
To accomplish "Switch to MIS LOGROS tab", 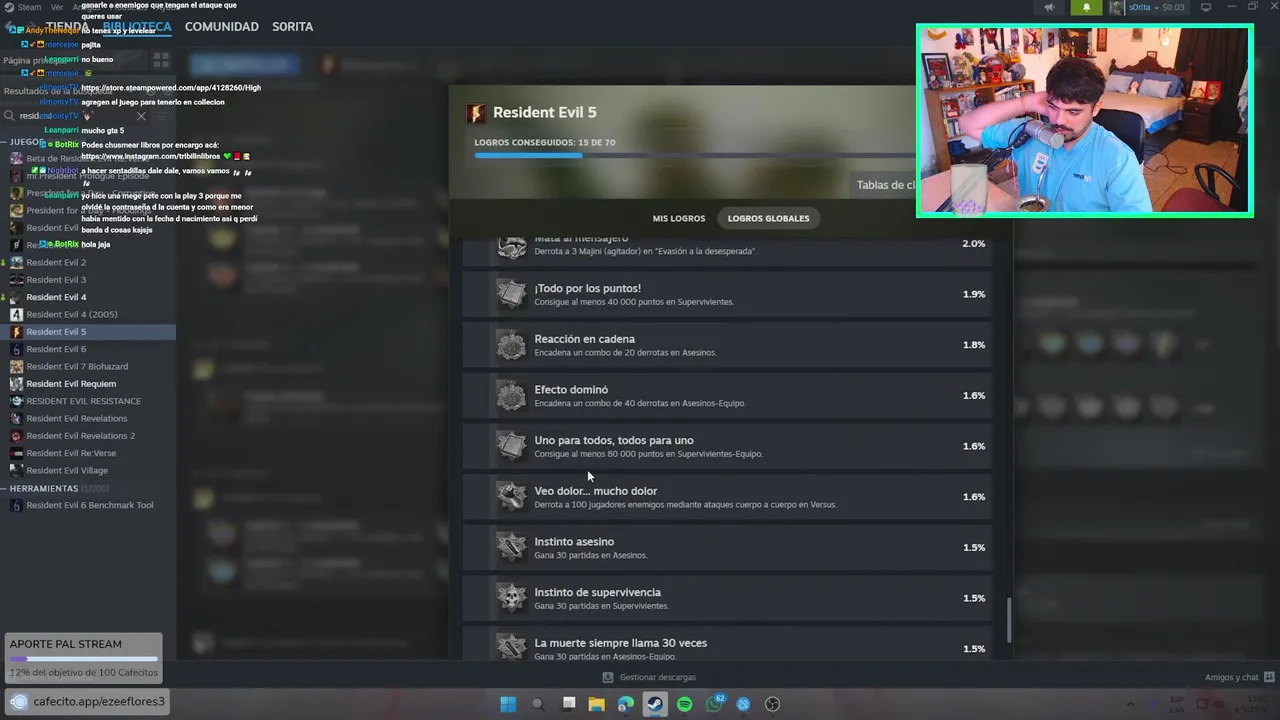I will [x=679, y=218].
